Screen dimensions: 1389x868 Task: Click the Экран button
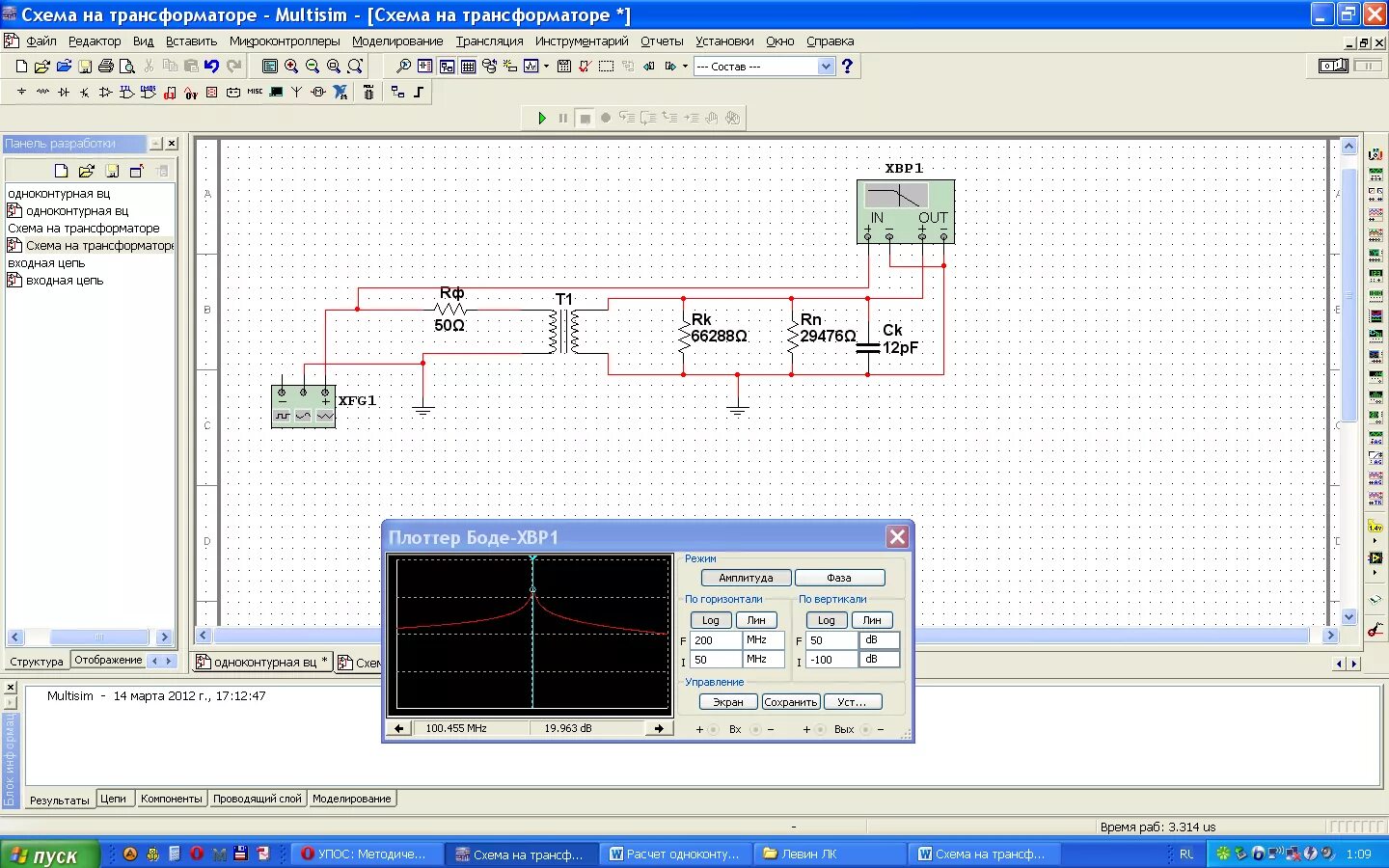(x=728, y=702)
